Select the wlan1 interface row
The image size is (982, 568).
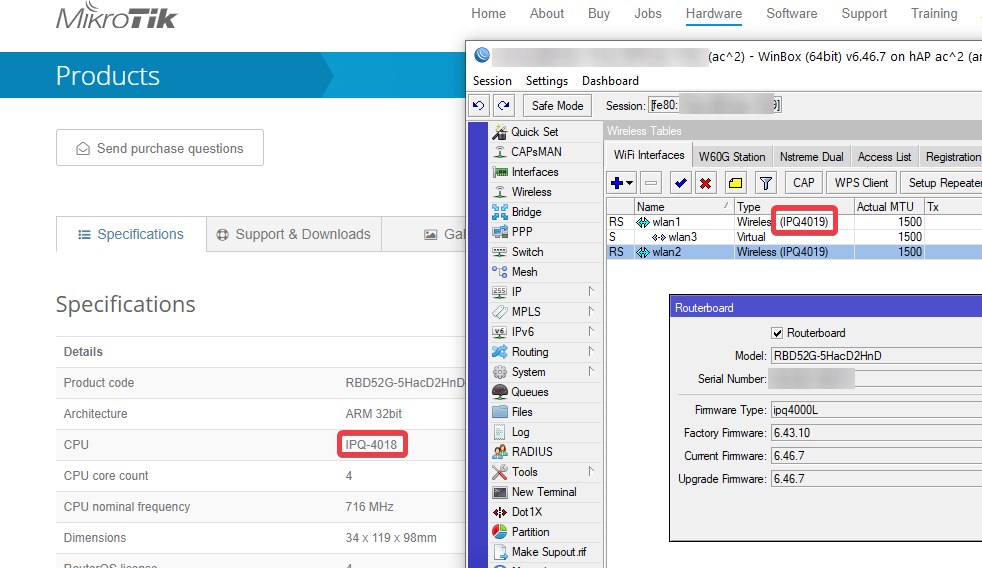[794, 222]
